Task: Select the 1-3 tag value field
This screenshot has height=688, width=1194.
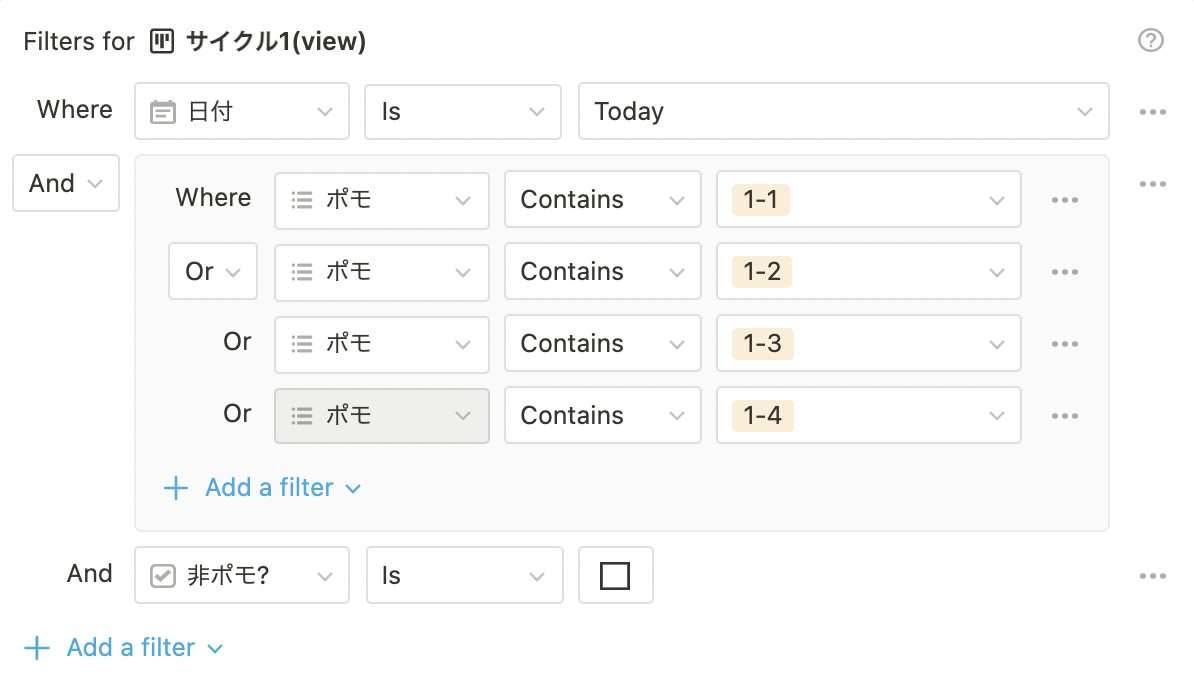Action: pos(868,344)
